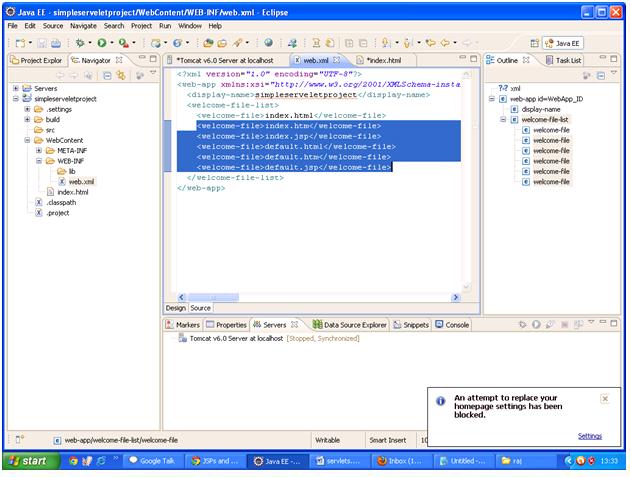Expand the Servers folder in Navigator
This screenshot has height=477, width=630.
[x=16, y=88]
